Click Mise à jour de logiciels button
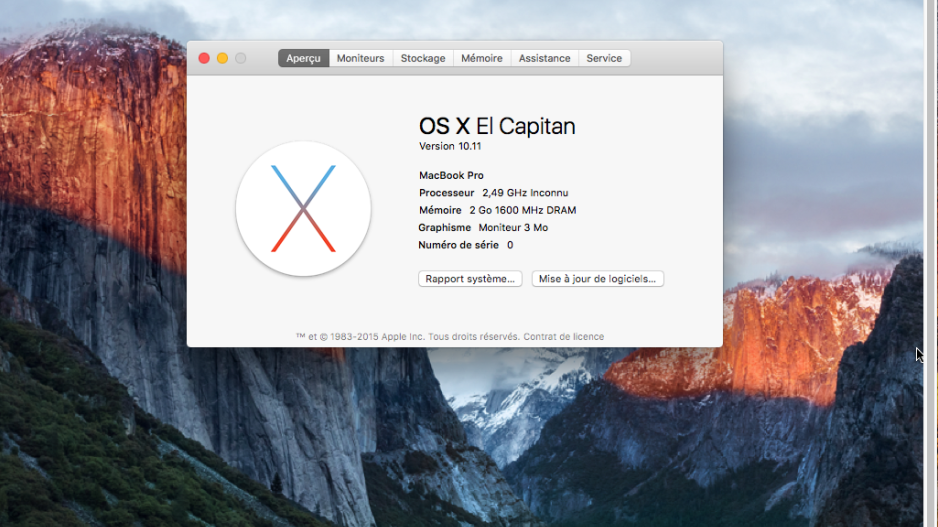938x527 pixels. pyautogui.click(x=598, y=279)
